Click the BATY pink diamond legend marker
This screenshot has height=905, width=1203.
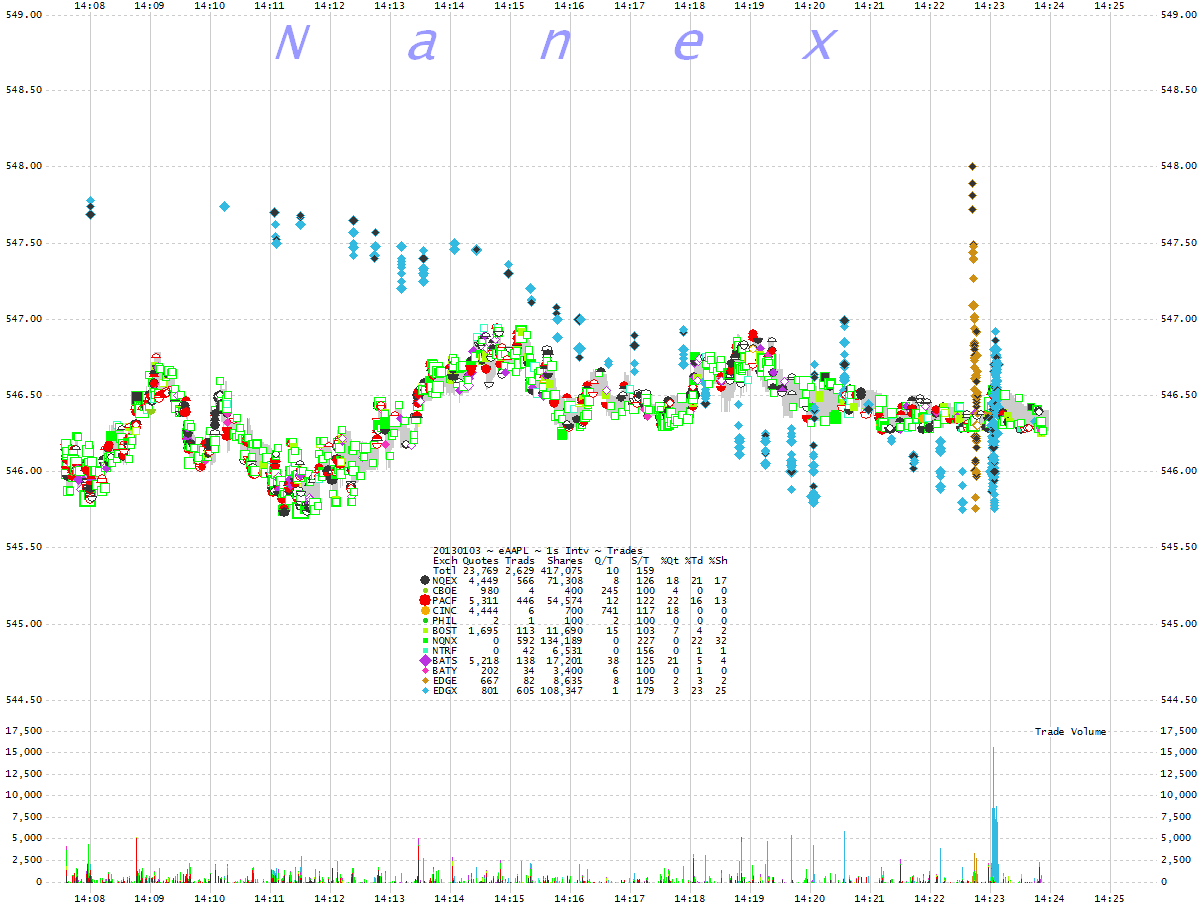pyautogui.click(x=426, y=670)
